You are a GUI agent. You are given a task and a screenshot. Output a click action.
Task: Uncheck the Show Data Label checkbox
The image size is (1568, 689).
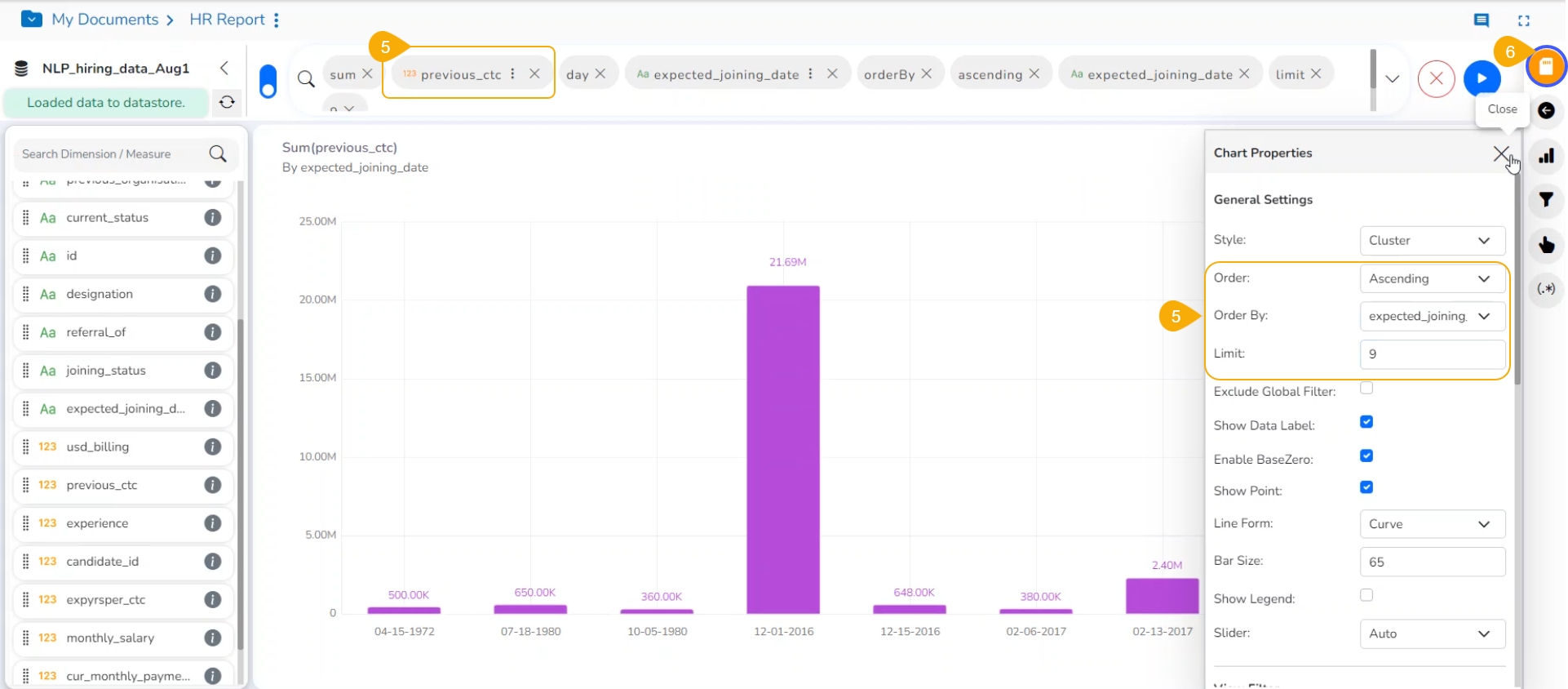(x=1366, y=422)
